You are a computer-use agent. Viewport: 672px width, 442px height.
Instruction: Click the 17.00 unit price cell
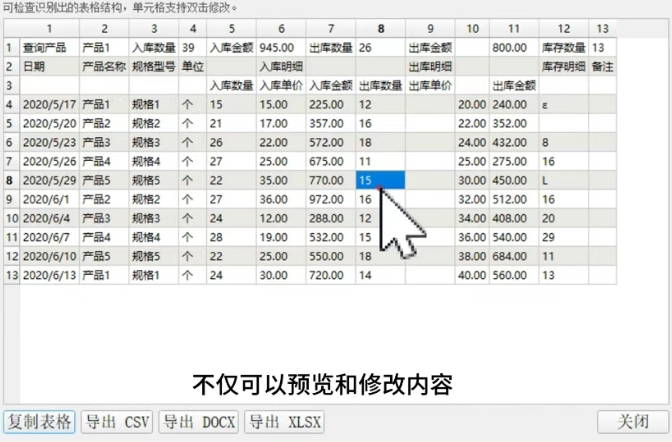281,123
